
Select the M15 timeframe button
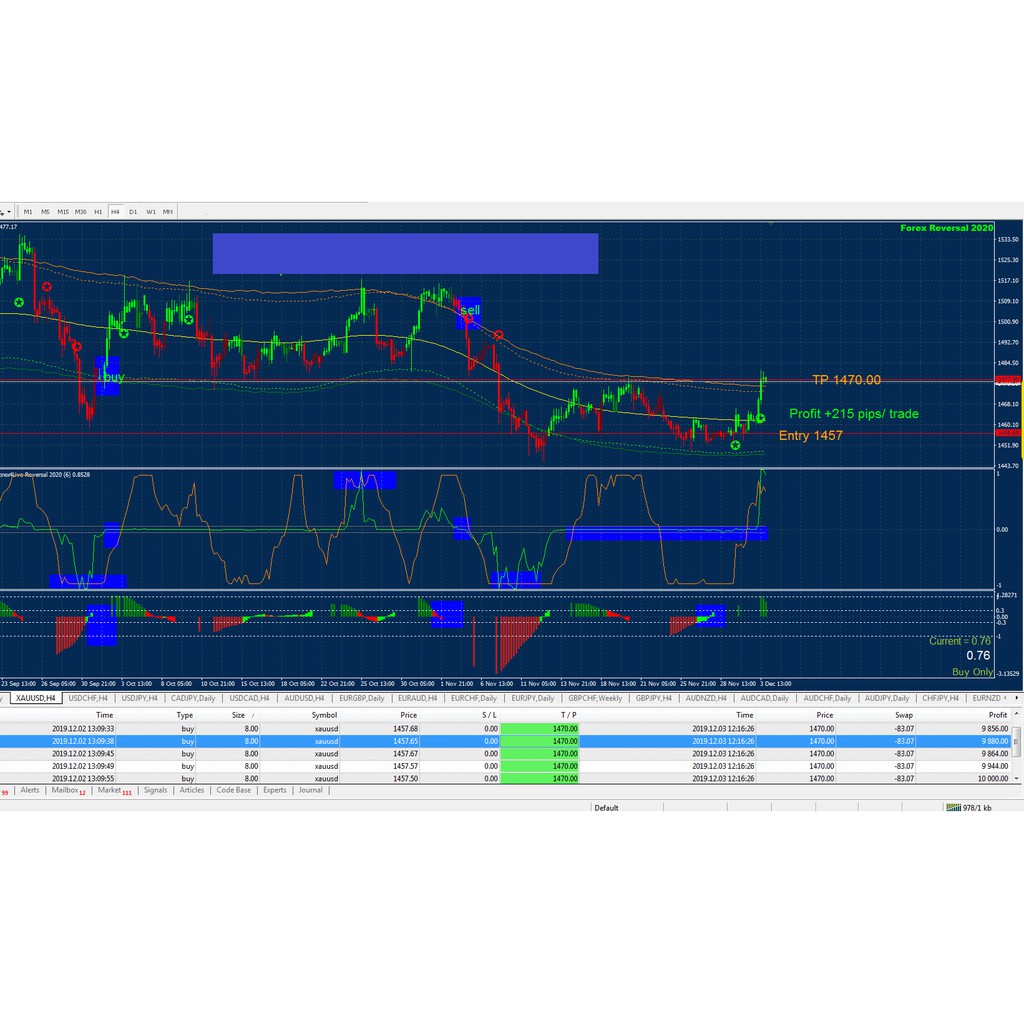(62, 212)
